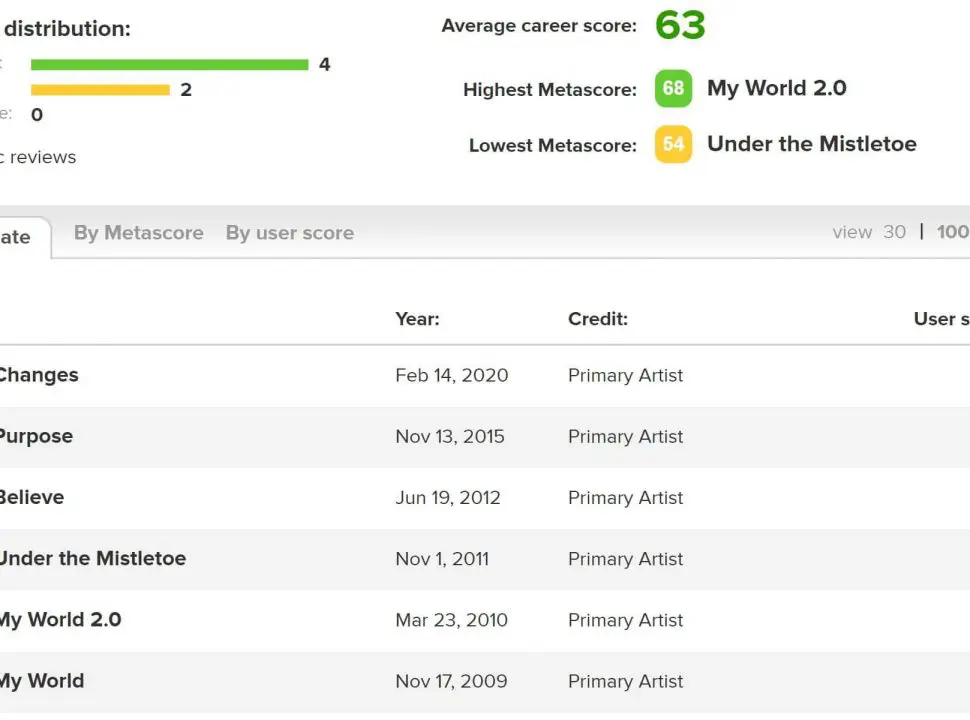Viewport: 970px width, 720px height.
Task: Switch to the By user score tab
Action: 289,233
